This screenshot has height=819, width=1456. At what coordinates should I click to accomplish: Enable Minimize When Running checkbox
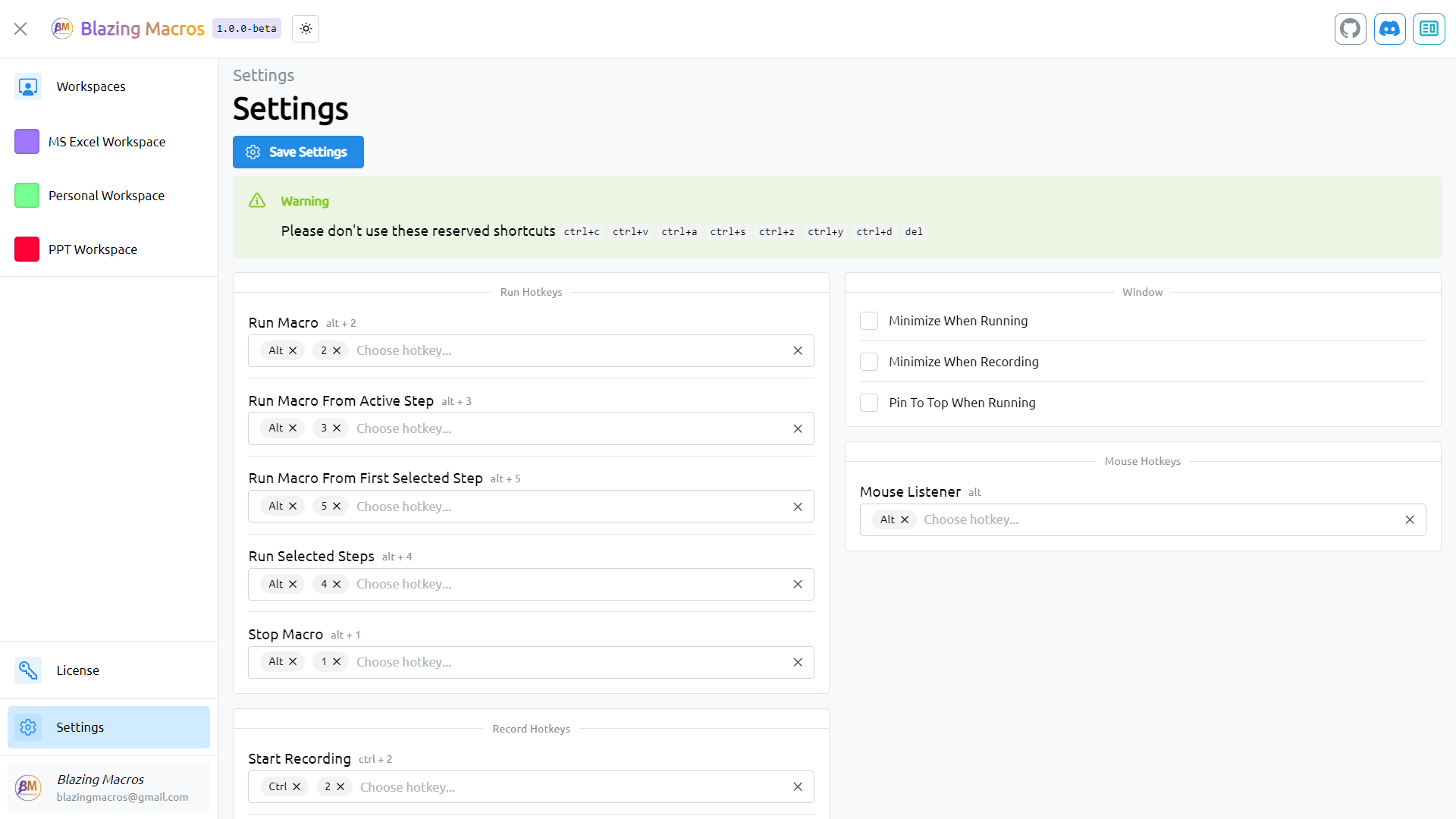(869, 321)
